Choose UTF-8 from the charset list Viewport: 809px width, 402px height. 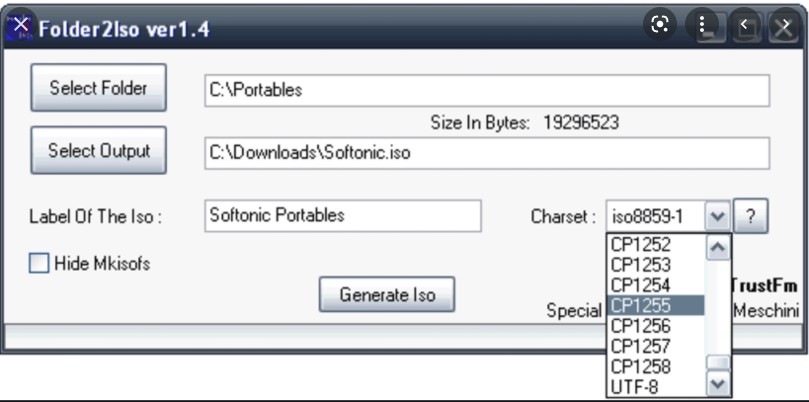tap(655, 387)
